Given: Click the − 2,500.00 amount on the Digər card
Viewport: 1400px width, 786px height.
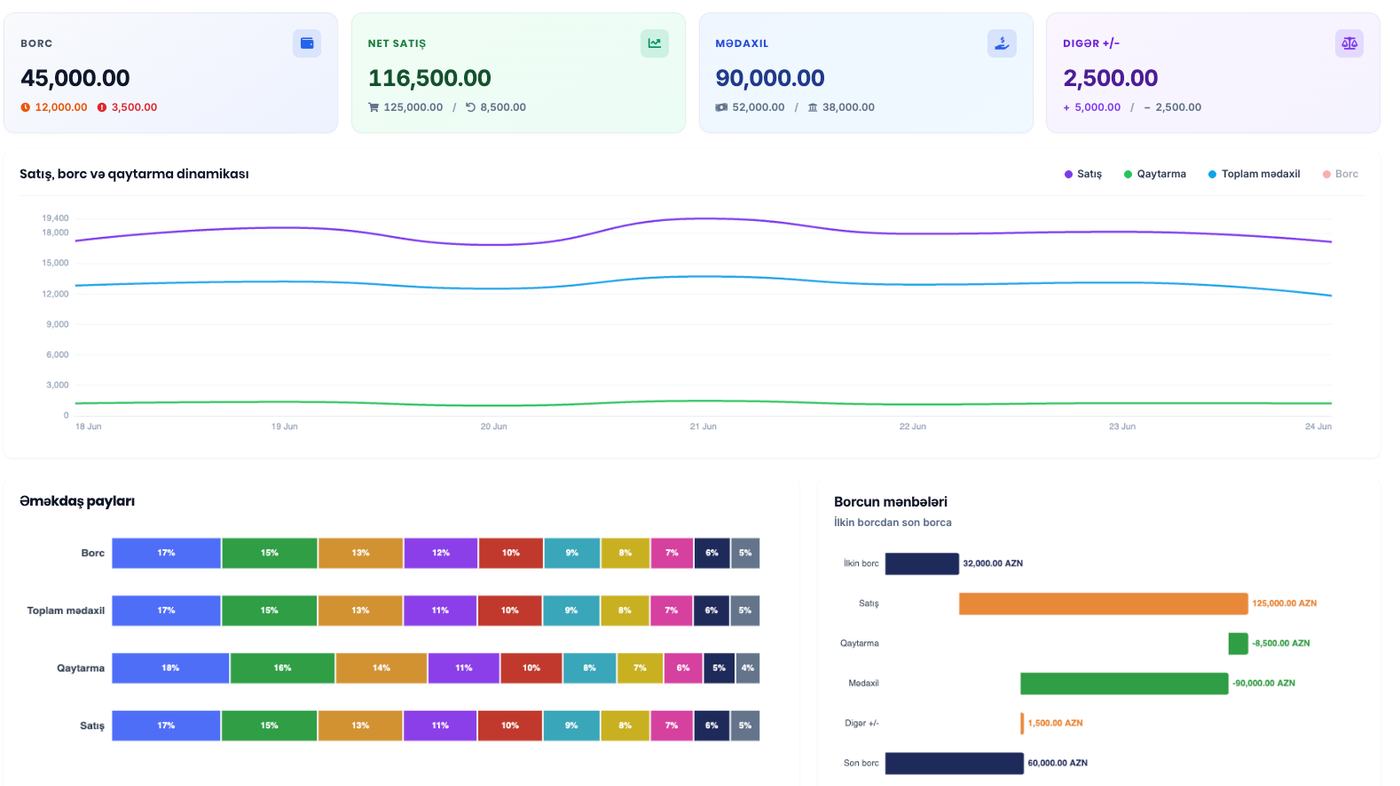Looking at the screenshot, I should point(1173,107).
